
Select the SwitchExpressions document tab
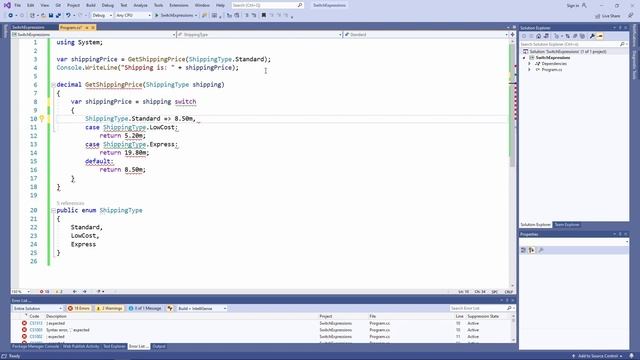point(28,27)
